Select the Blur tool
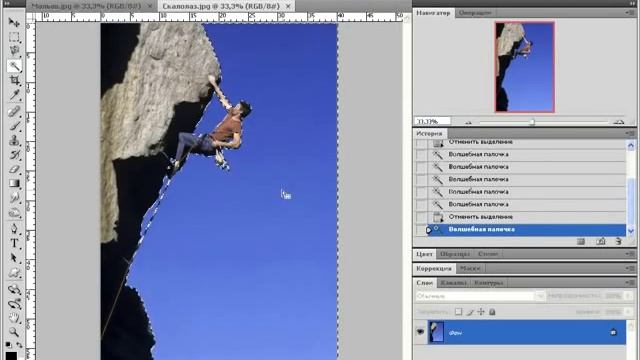This screenshot has height=360, width=640. click(x=14, y=198)
